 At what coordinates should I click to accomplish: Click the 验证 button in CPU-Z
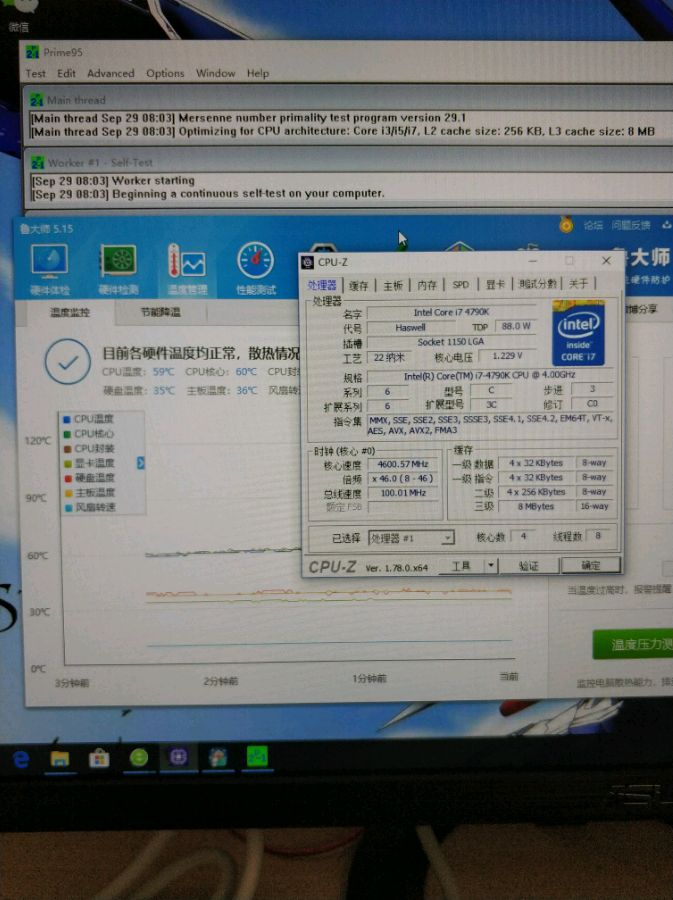click(528, 566)
